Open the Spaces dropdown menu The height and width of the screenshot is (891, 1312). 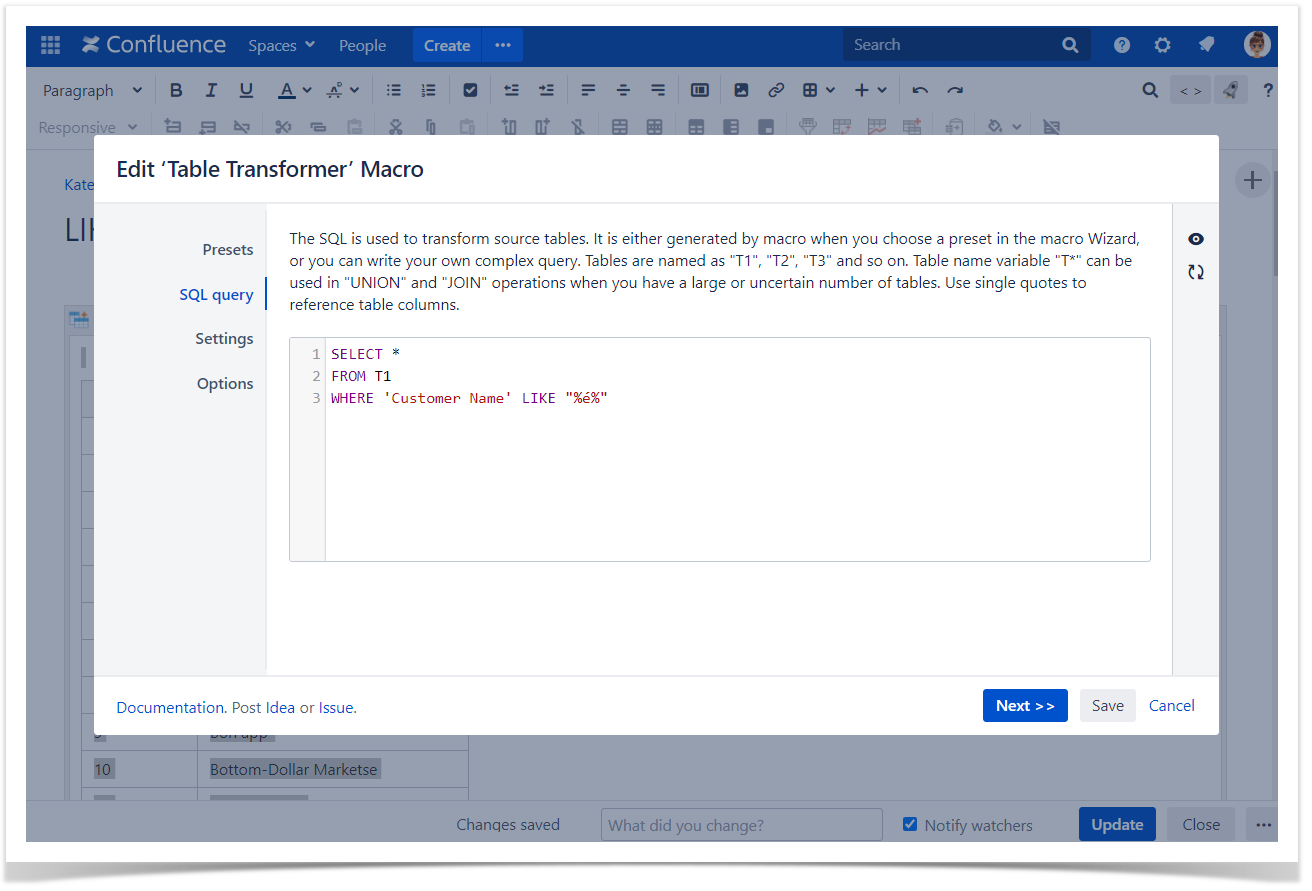(x=281, y=45)
